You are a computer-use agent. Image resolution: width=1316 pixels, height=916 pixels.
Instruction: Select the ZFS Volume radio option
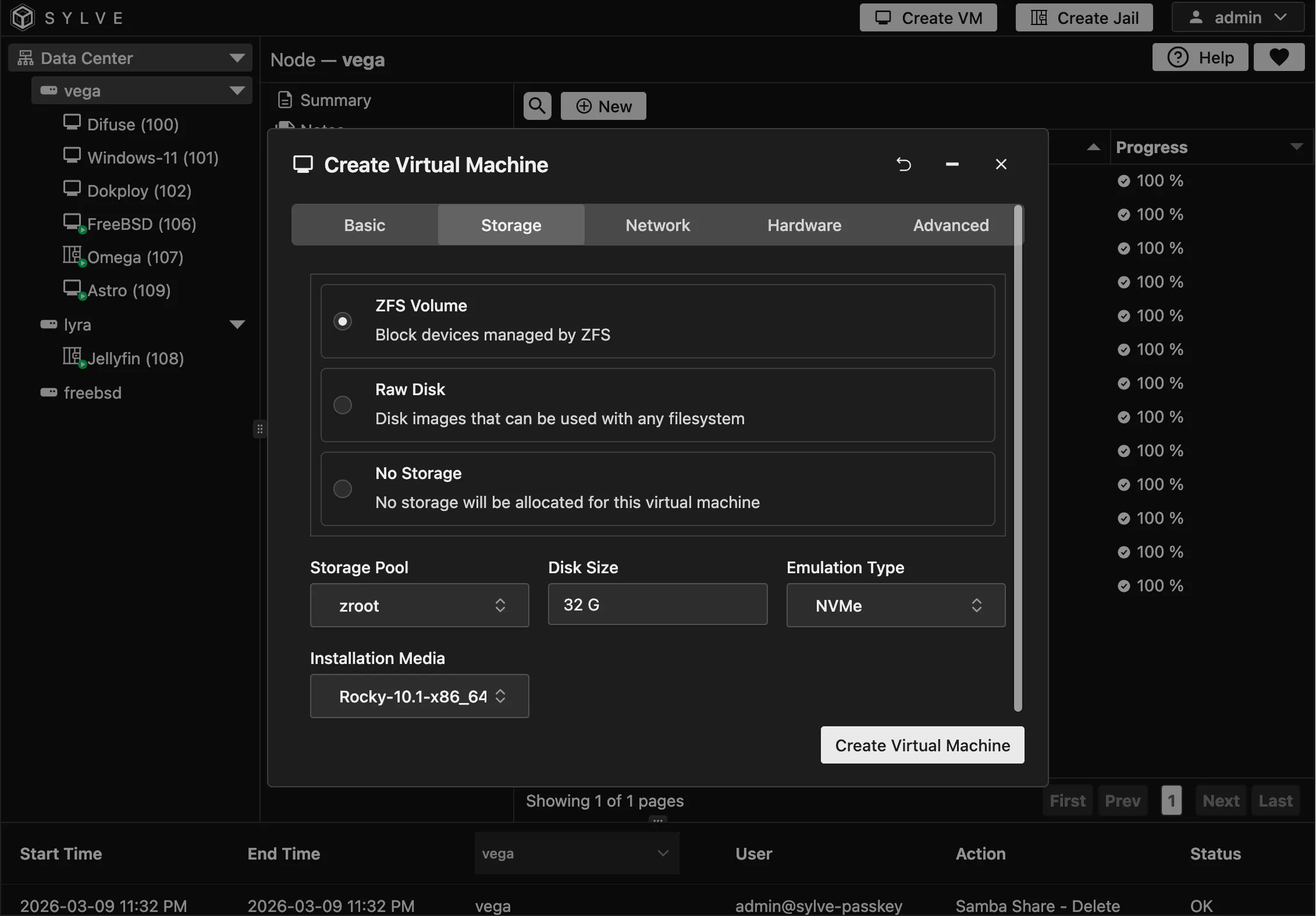click(343, 321)
